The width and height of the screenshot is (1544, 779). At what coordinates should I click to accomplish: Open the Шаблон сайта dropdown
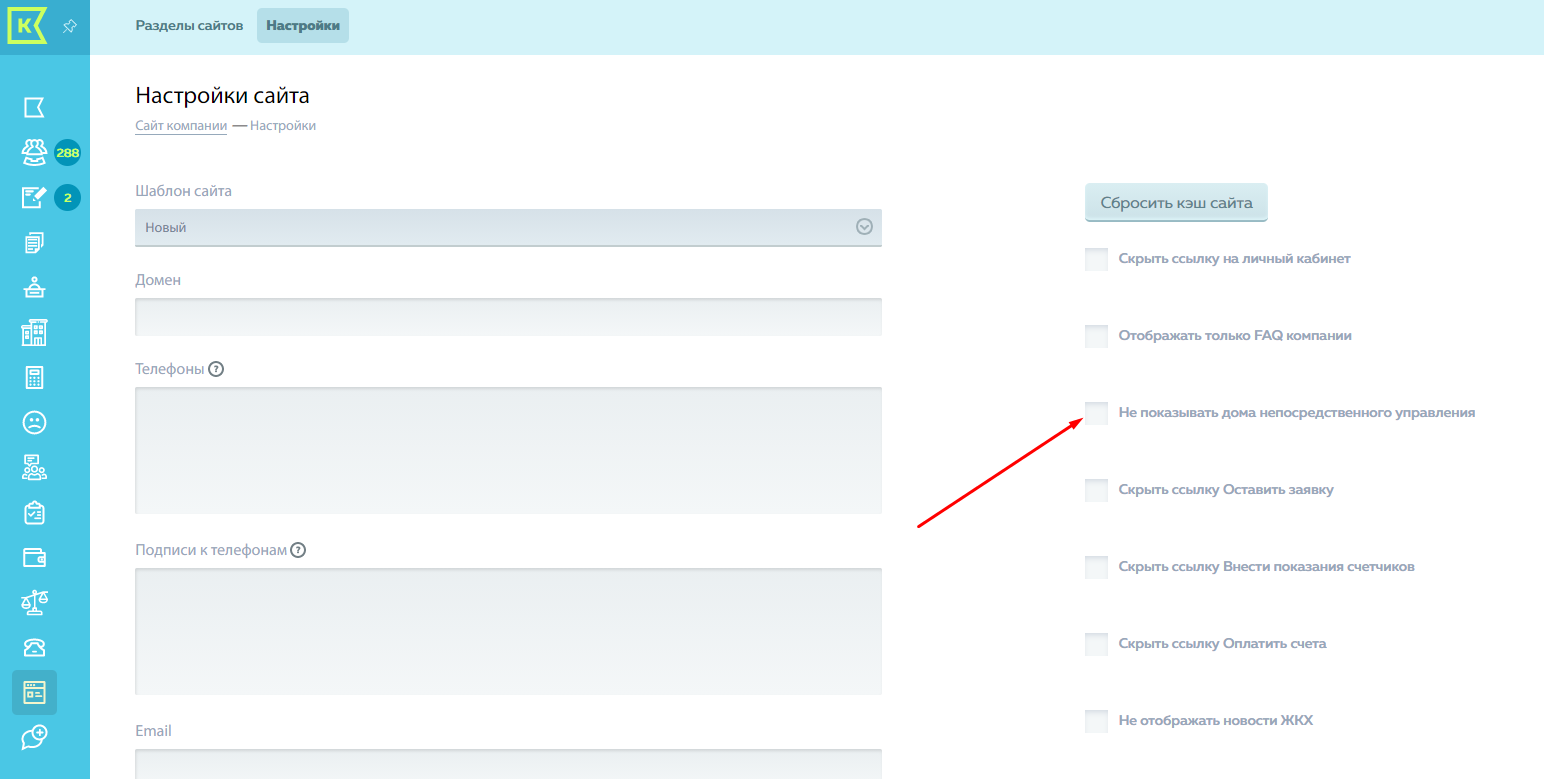point(508,227)
